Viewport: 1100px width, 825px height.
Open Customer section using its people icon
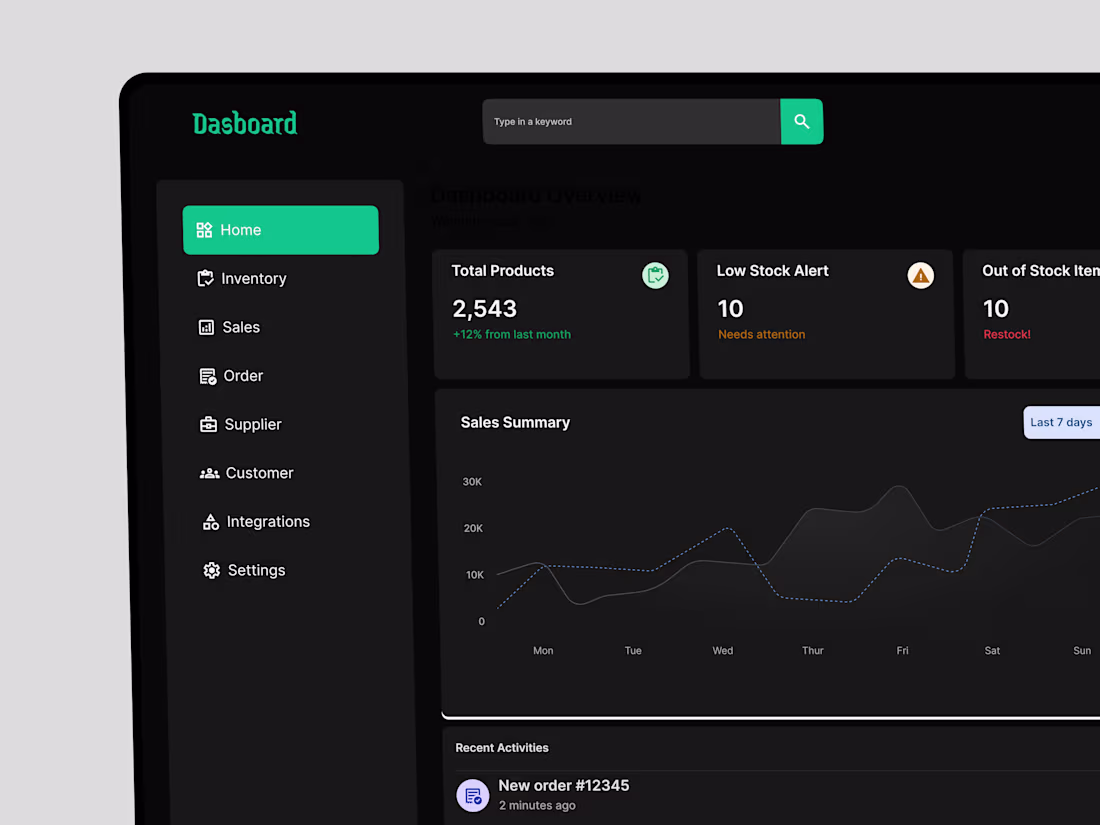tap(209, 472)
